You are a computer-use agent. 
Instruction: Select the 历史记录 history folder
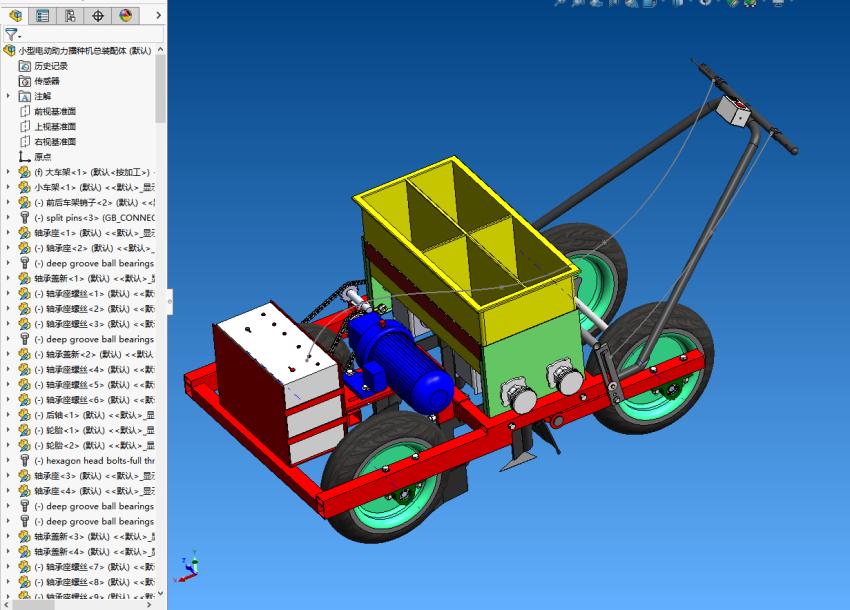(51, 66)
